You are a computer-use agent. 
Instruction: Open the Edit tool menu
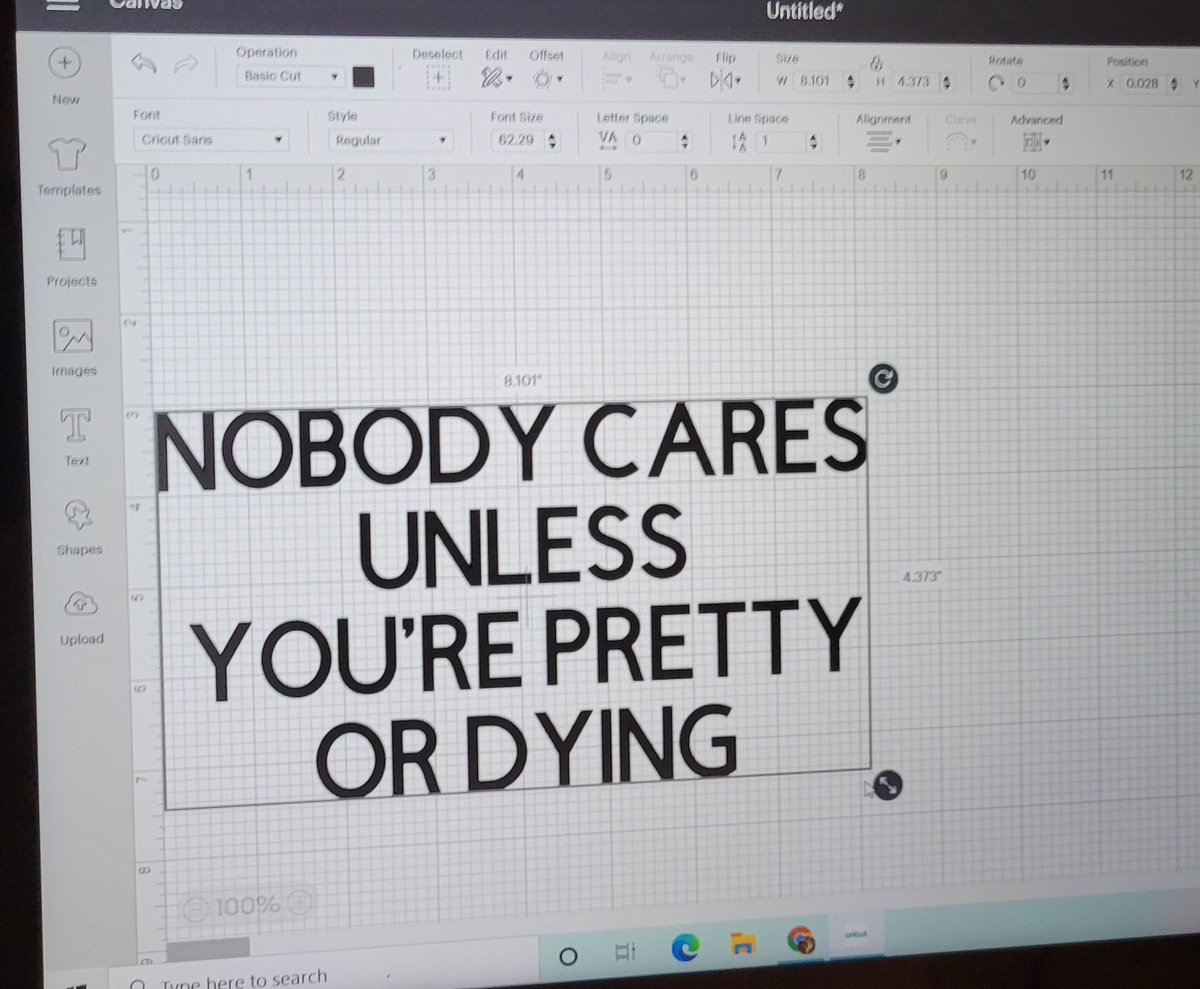pyautogui.click(x=497, y=78)
